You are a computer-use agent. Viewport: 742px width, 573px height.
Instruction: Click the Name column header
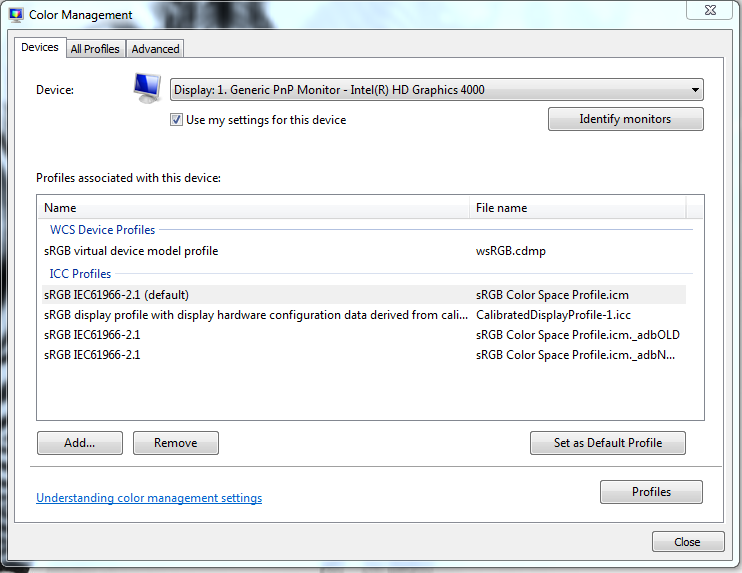(254, 208)
